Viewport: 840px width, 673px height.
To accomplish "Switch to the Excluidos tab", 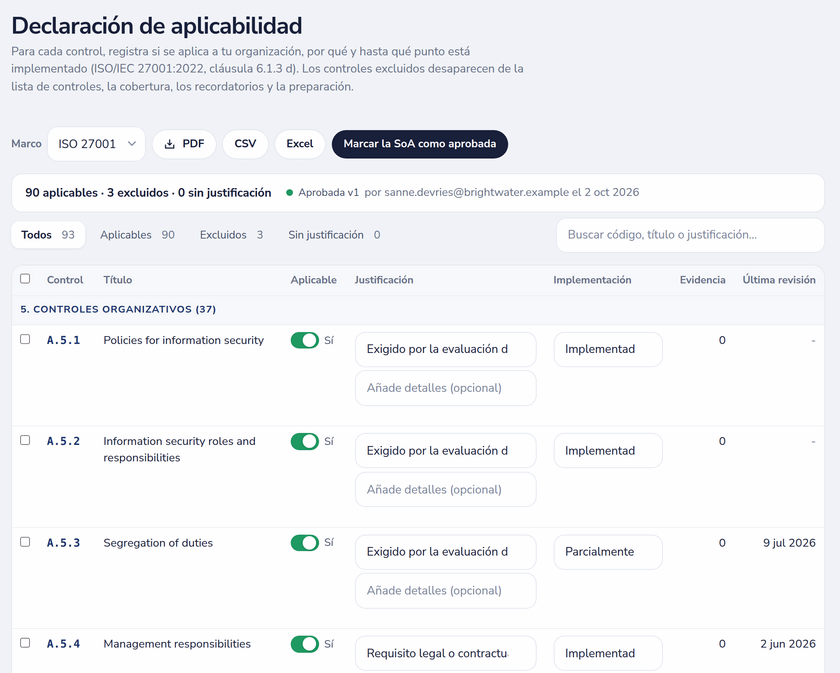I will (231, 235).
